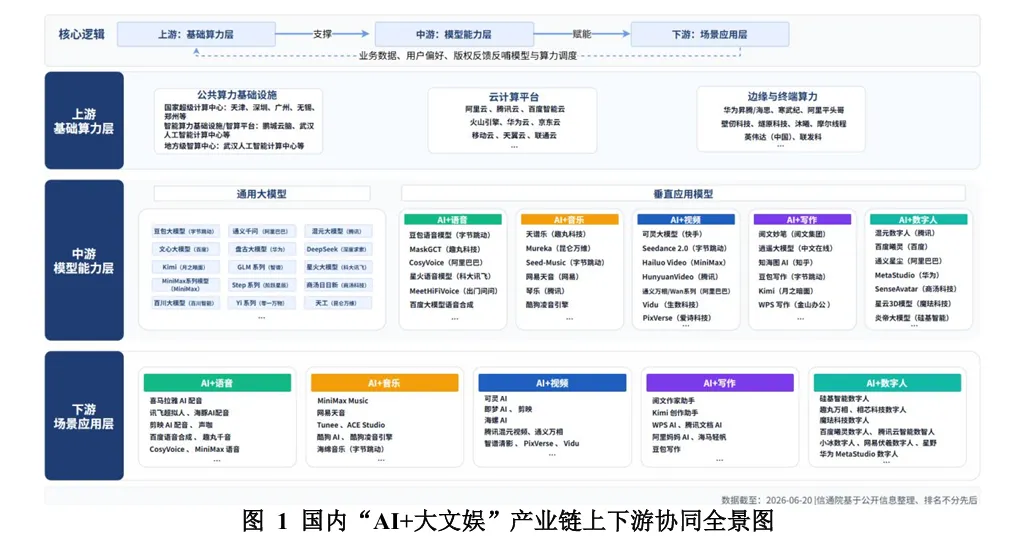
Task: Click the 文心大模型（百度） chip
Action: coord(184,249)
